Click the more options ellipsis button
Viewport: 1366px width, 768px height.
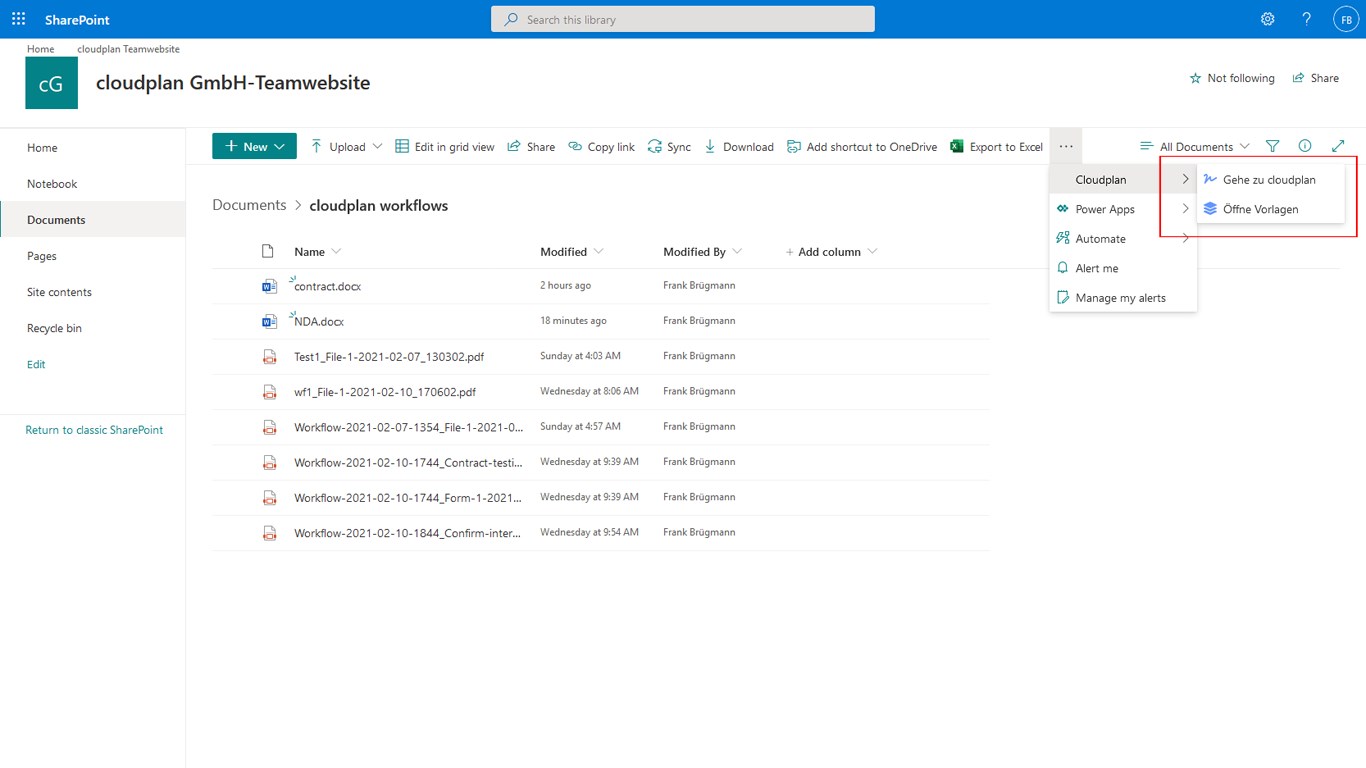(1066, 146)
